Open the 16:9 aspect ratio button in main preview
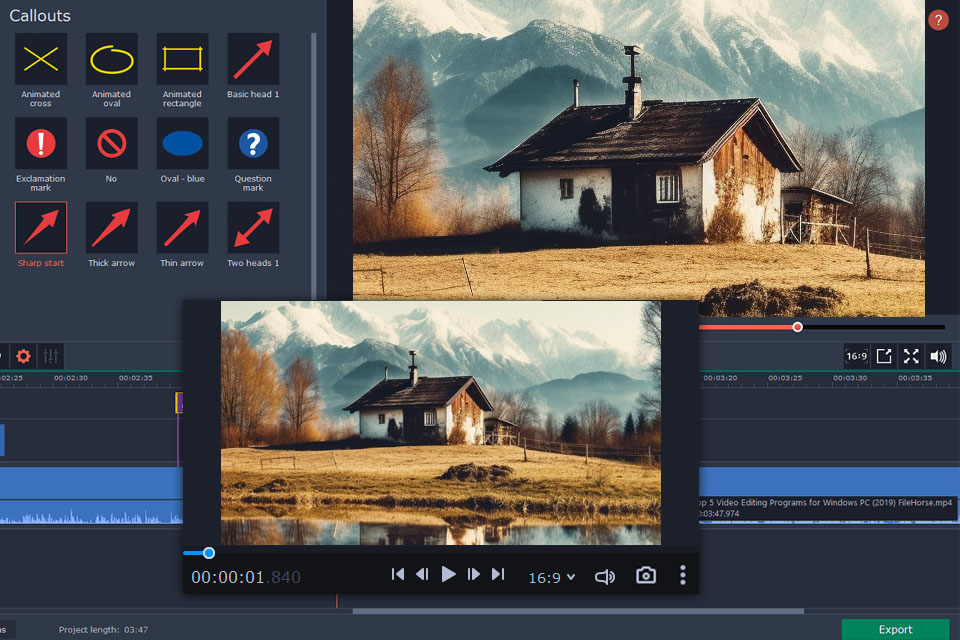The image size is (960, 640). coord(857,356)
